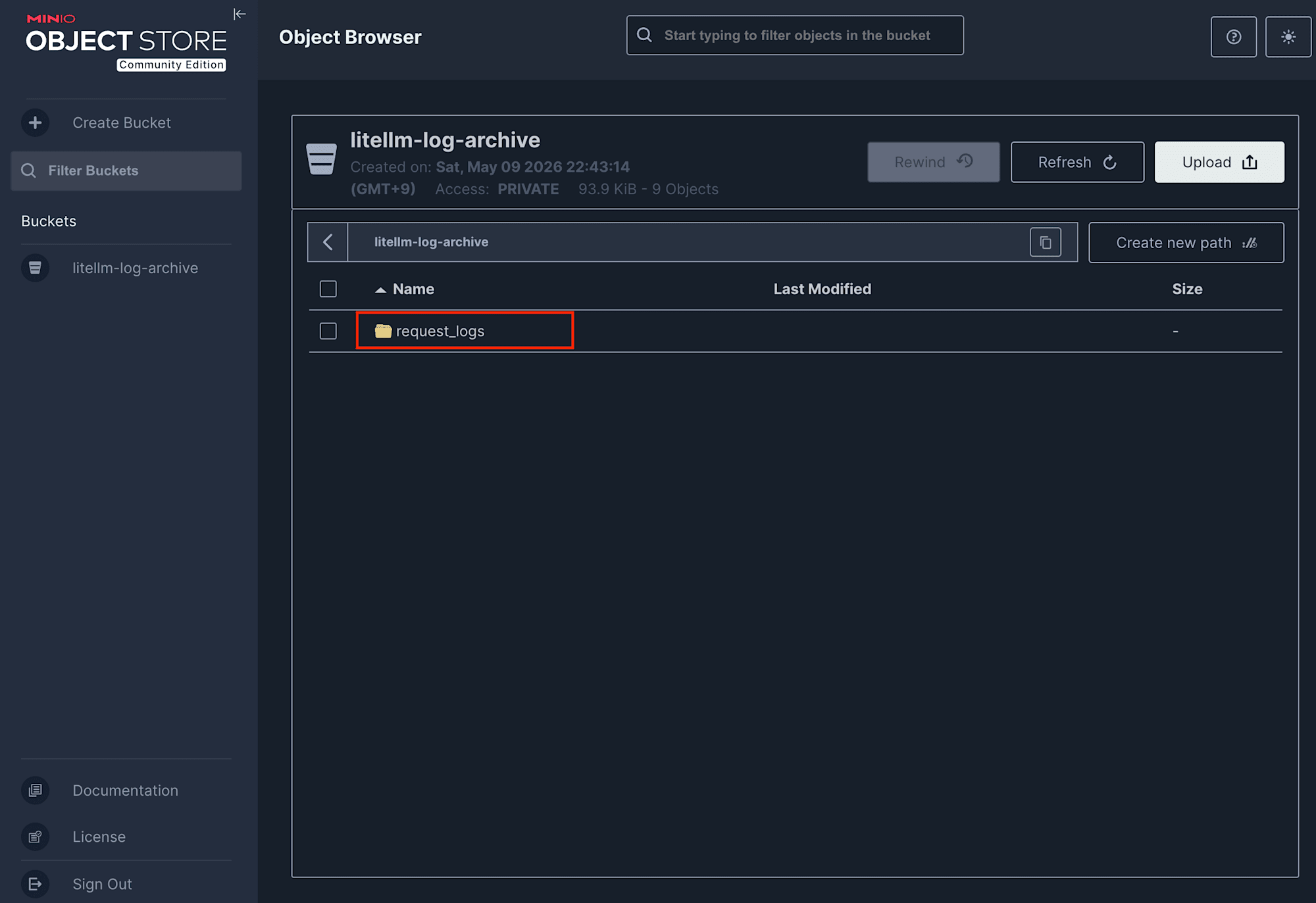Viewport: 1316px width, 903px height.
Task: Click the Documentation icon
Action: click(36, 790)
